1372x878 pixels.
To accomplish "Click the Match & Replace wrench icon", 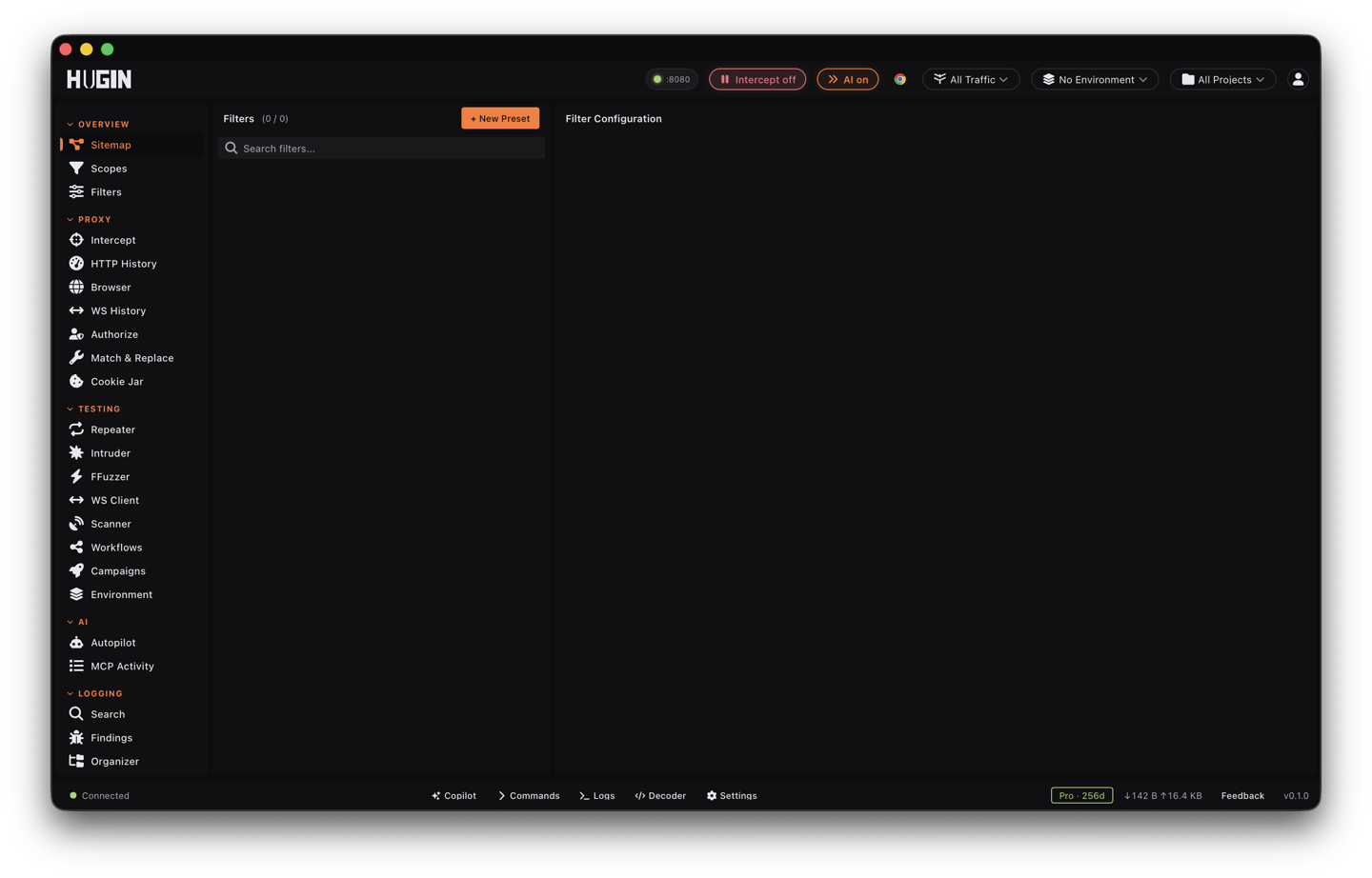I will click(76, 358).
